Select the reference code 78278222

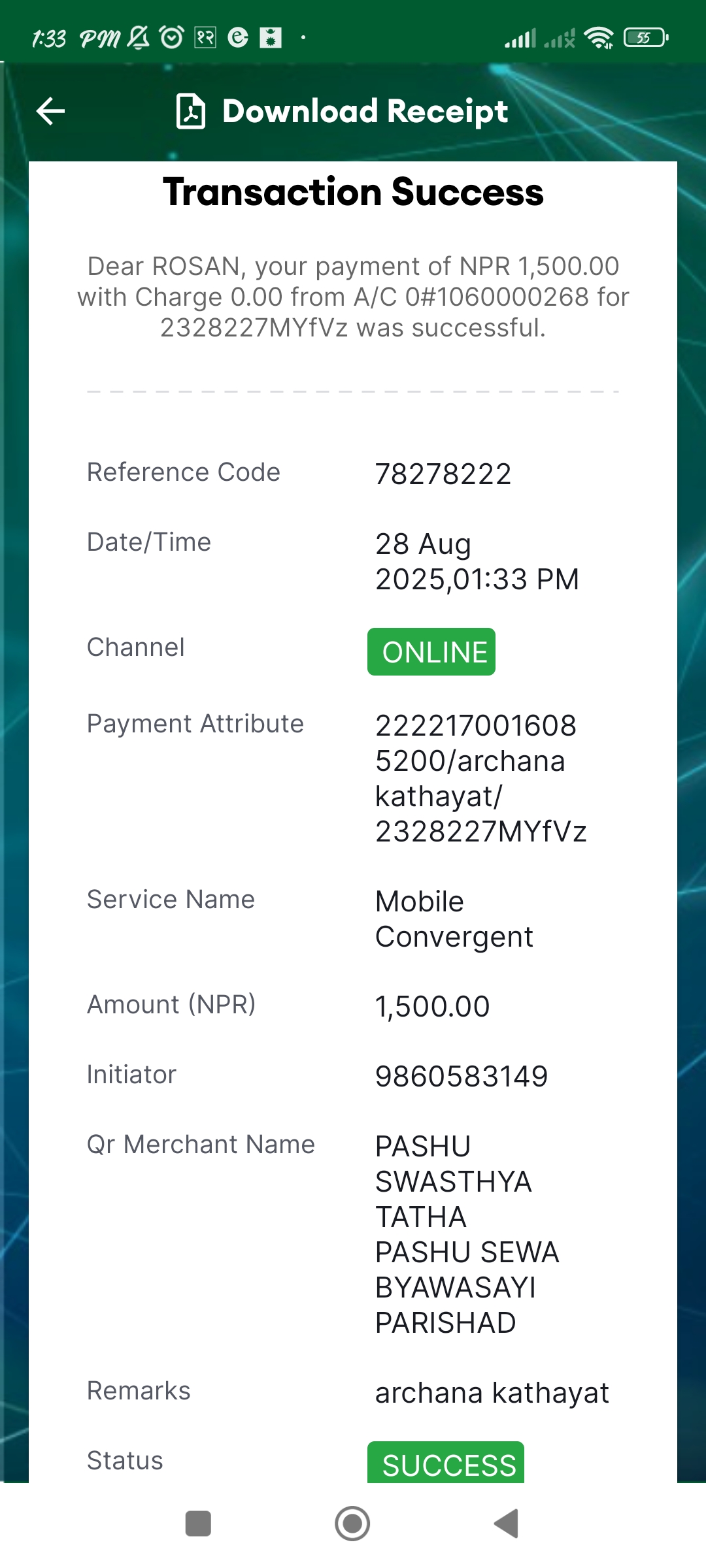click(443, 474)
